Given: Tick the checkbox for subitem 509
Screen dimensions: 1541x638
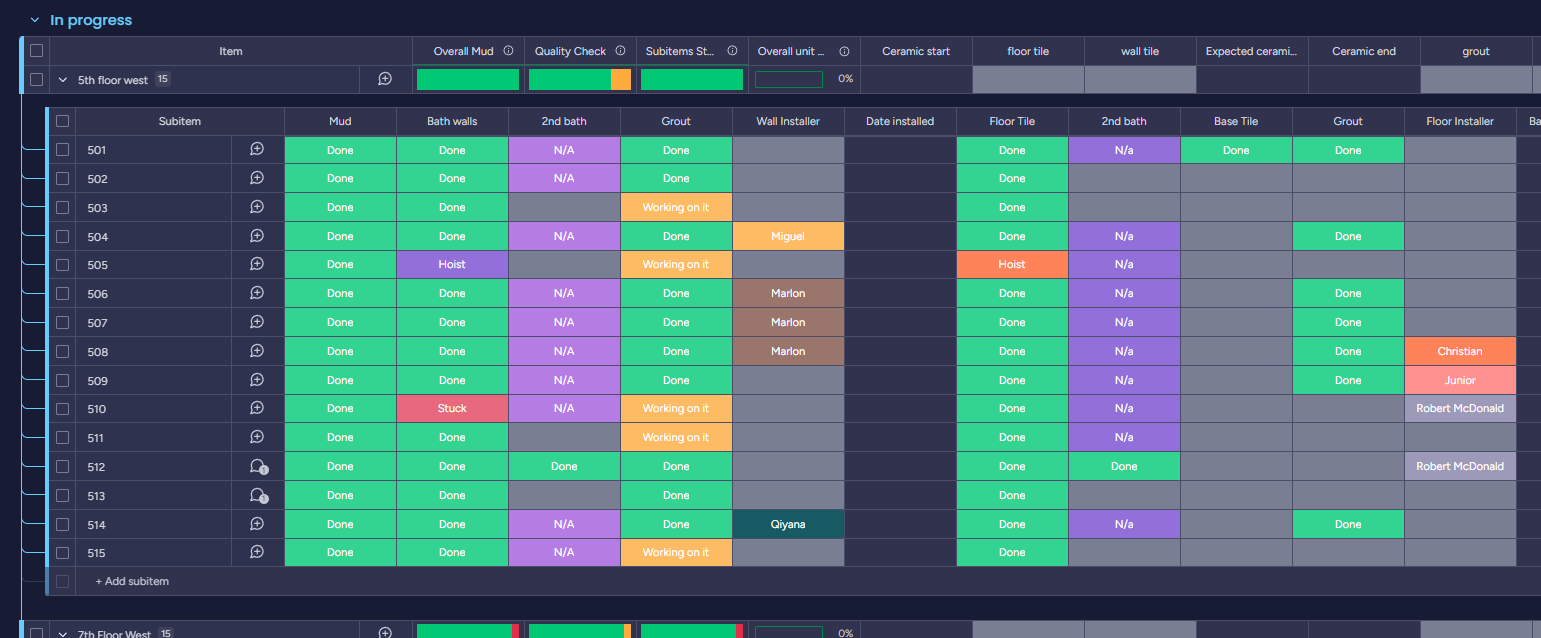Looking at the screenshot, I should [63, 381].
